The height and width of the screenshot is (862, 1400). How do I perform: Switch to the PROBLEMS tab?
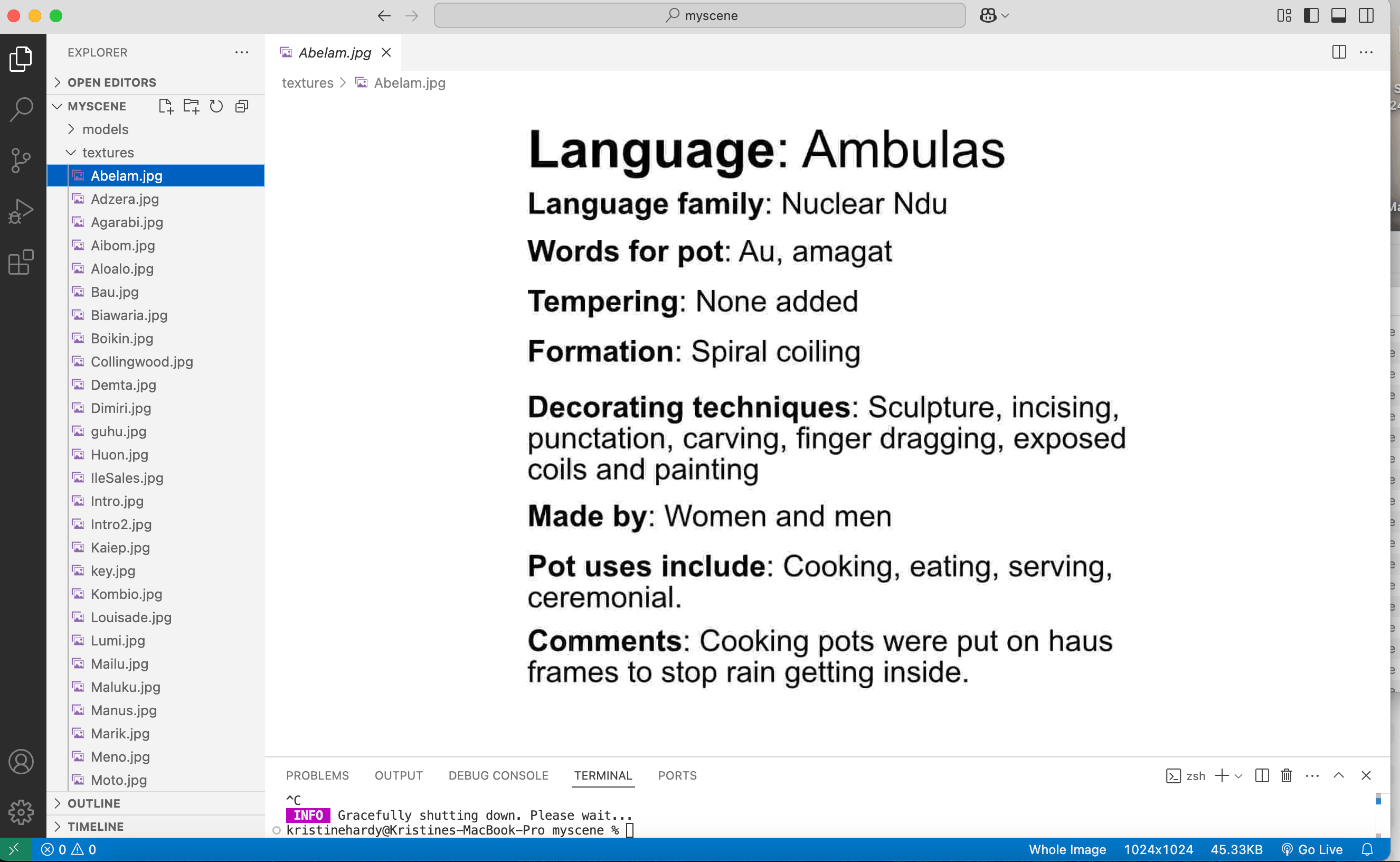[x=317, y=775]
